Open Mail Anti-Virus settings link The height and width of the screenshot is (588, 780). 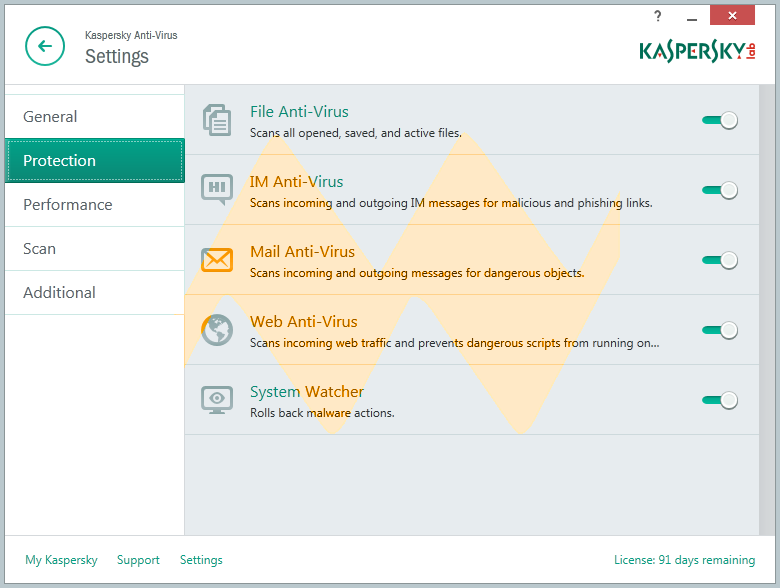pos(302,252)
